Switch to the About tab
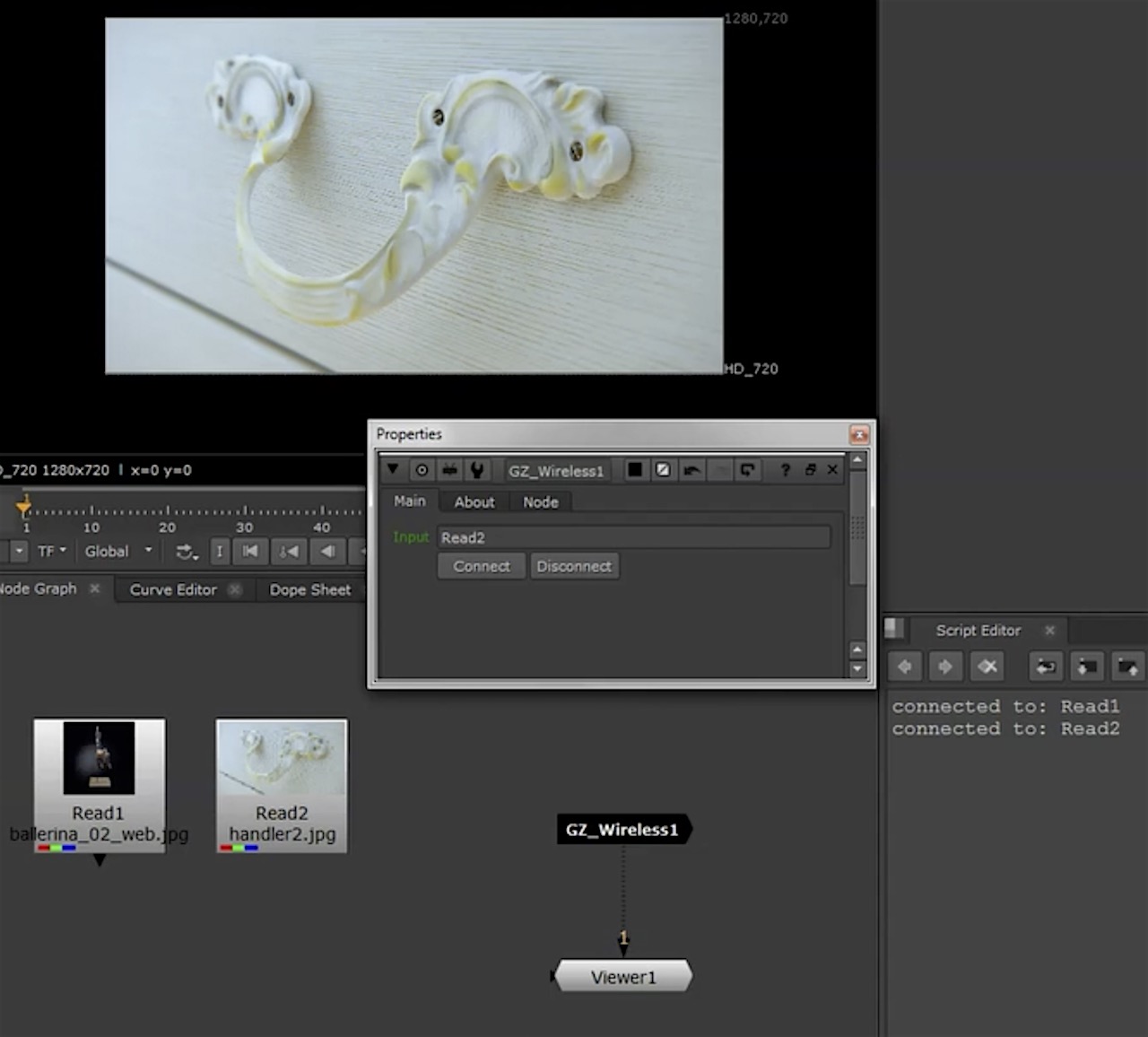The image size is (1148, 1037). tap(474, 502)
